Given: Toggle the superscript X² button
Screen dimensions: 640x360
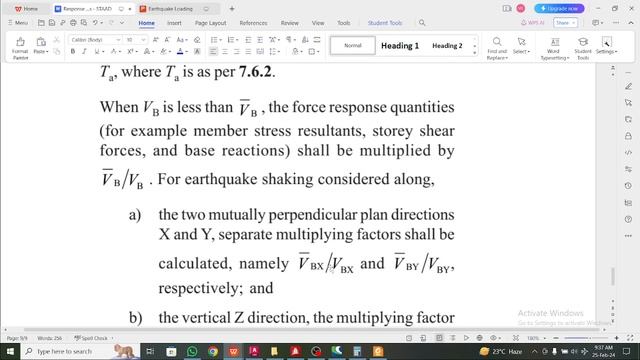Looking at the screenshot, I should [x=130, y=51].
